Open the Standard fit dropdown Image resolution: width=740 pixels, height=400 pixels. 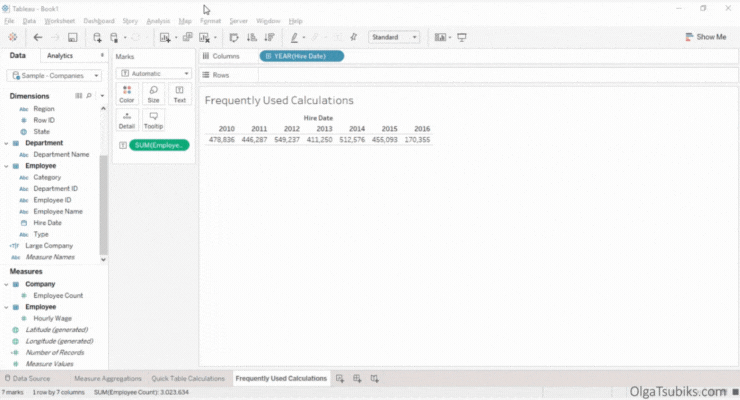pyautogui.click(x=394, y=37)
